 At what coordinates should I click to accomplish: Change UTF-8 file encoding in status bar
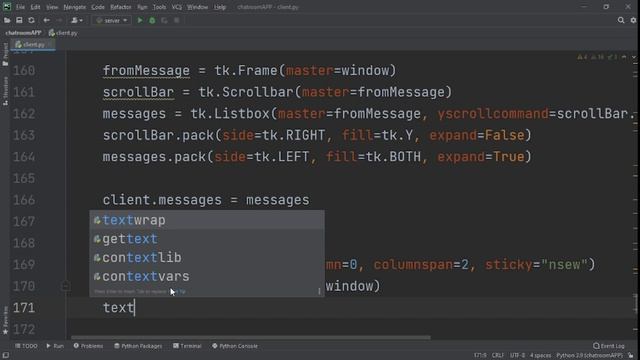coord(517,356)
